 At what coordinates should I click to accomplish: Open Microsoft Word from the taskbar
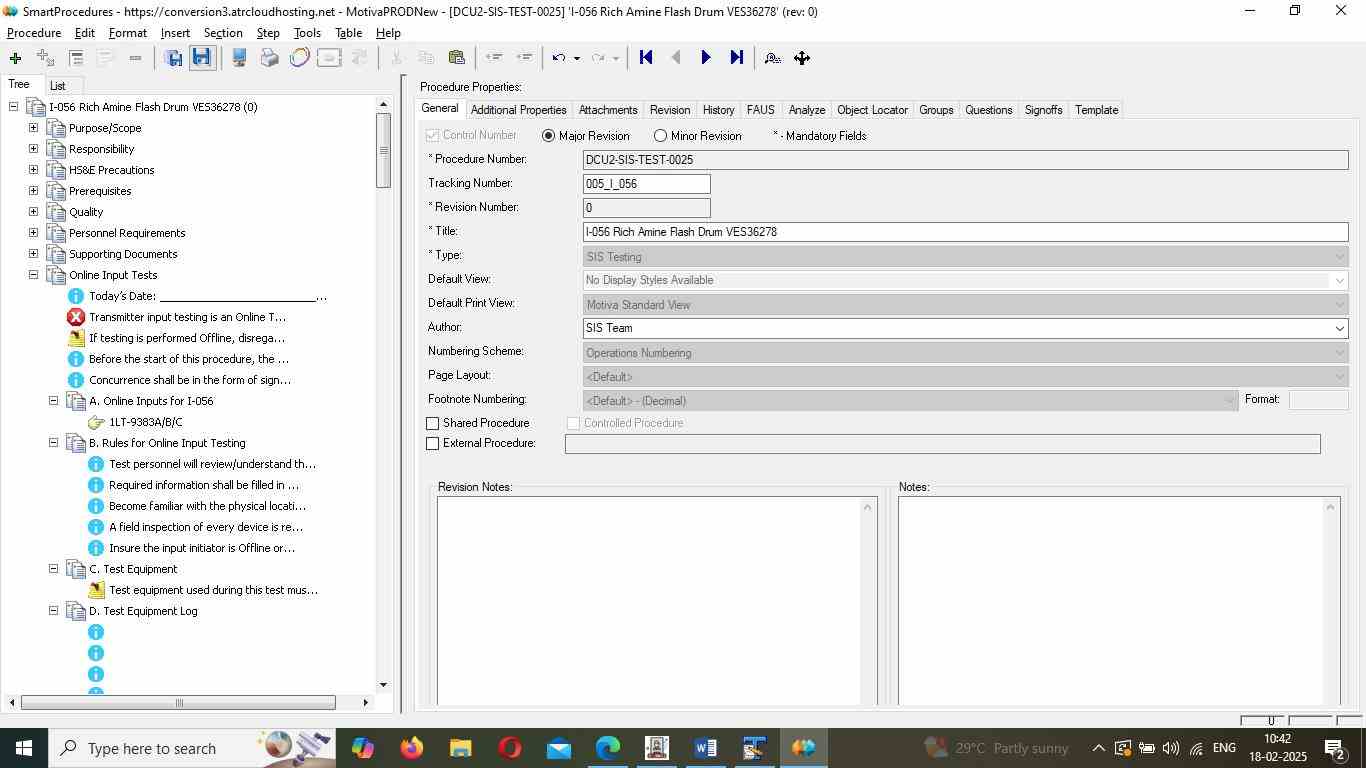705,748
